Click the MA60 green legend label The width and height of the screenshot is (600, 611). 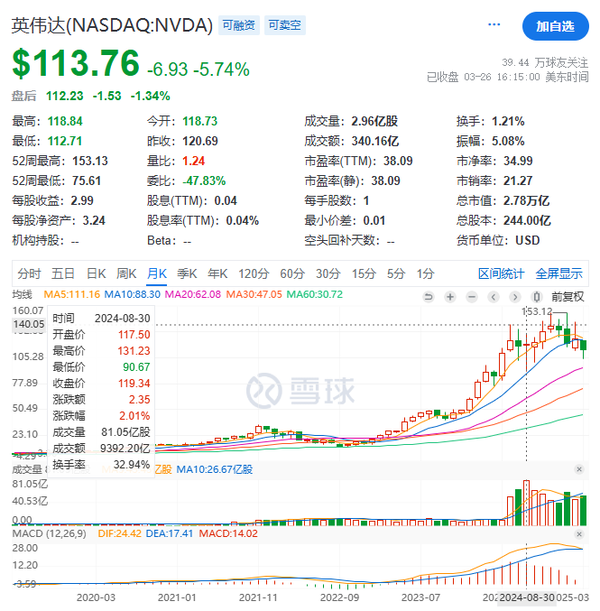tap(315, 294)
